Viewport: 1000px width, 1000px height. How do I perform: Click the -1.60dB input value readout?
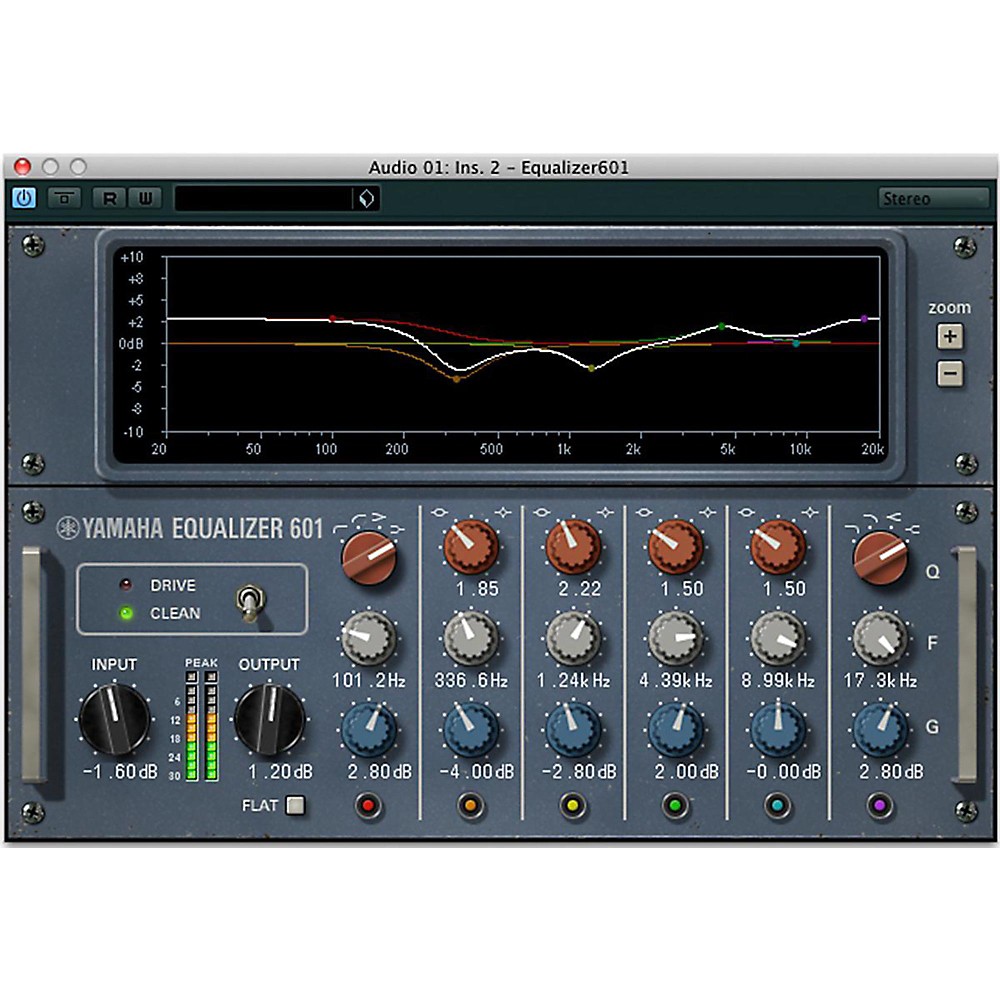[x=120, y=772]
